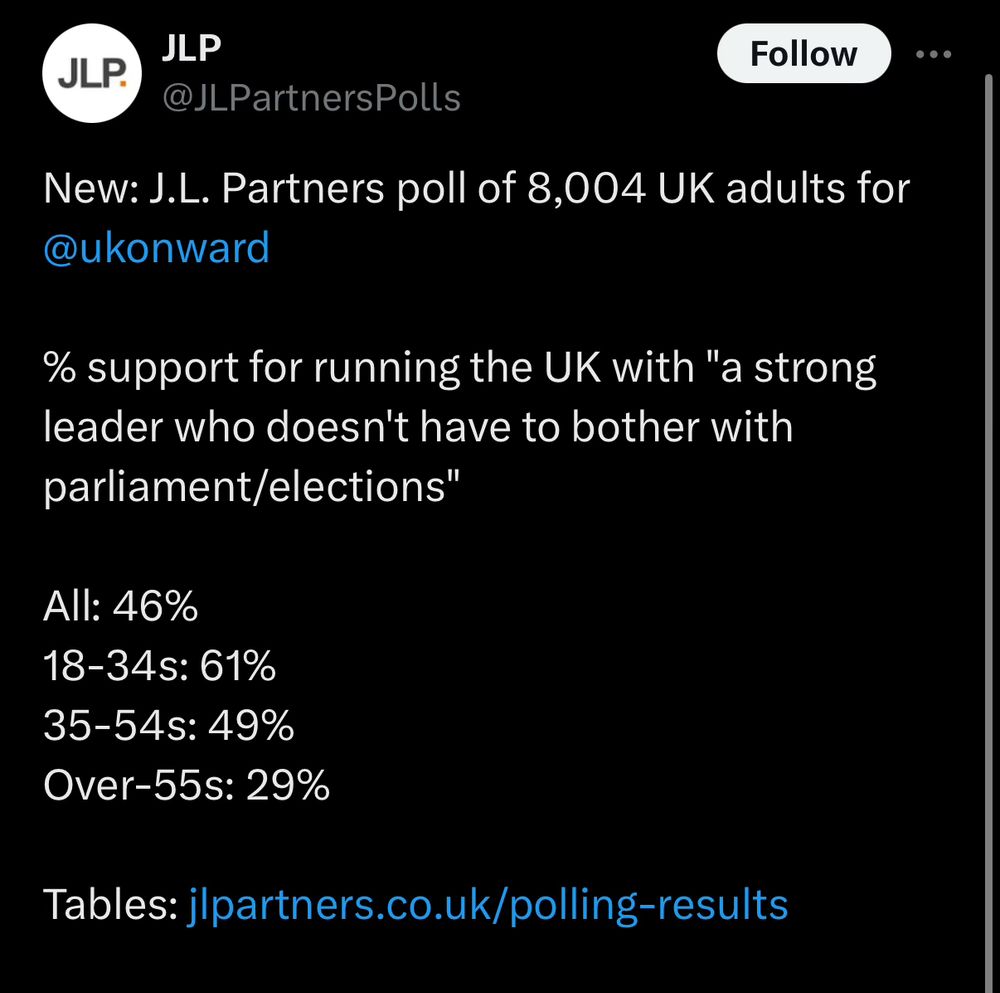
Task: Open the JLP display name
Action: pos(191,48)
